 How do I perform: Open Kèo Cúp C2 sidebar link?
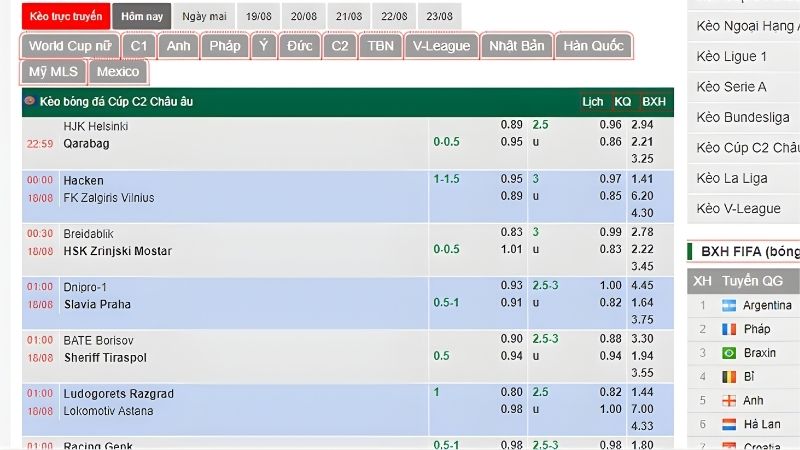(x=744, y=147)
